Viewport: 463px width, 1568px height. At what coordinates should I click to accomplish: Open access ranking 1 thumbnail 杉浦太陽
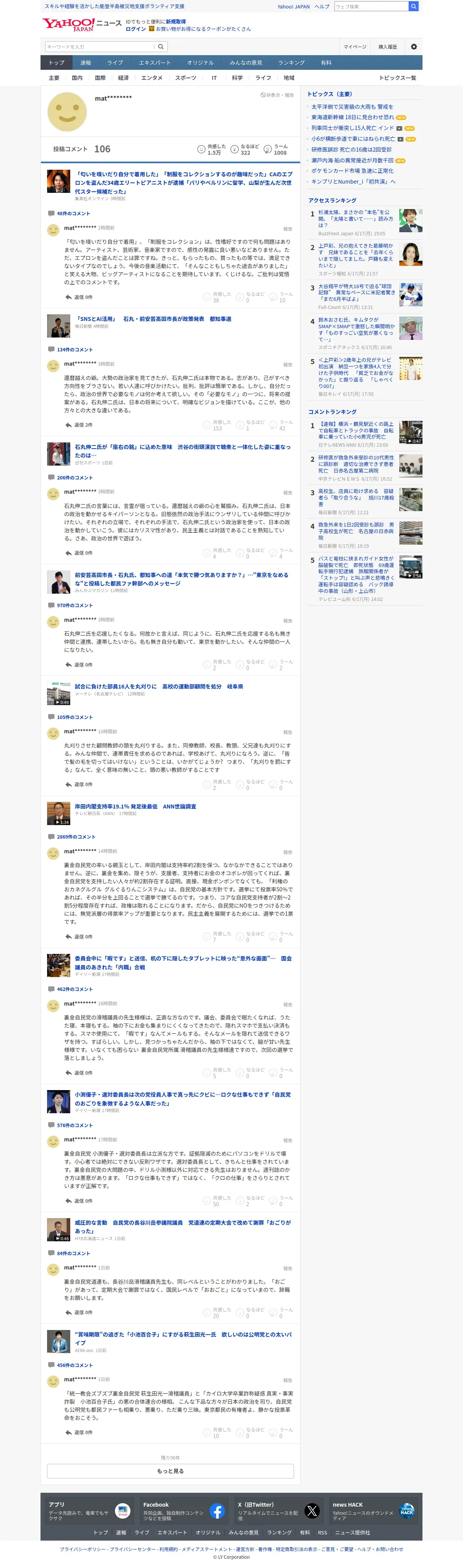(411, 220)
